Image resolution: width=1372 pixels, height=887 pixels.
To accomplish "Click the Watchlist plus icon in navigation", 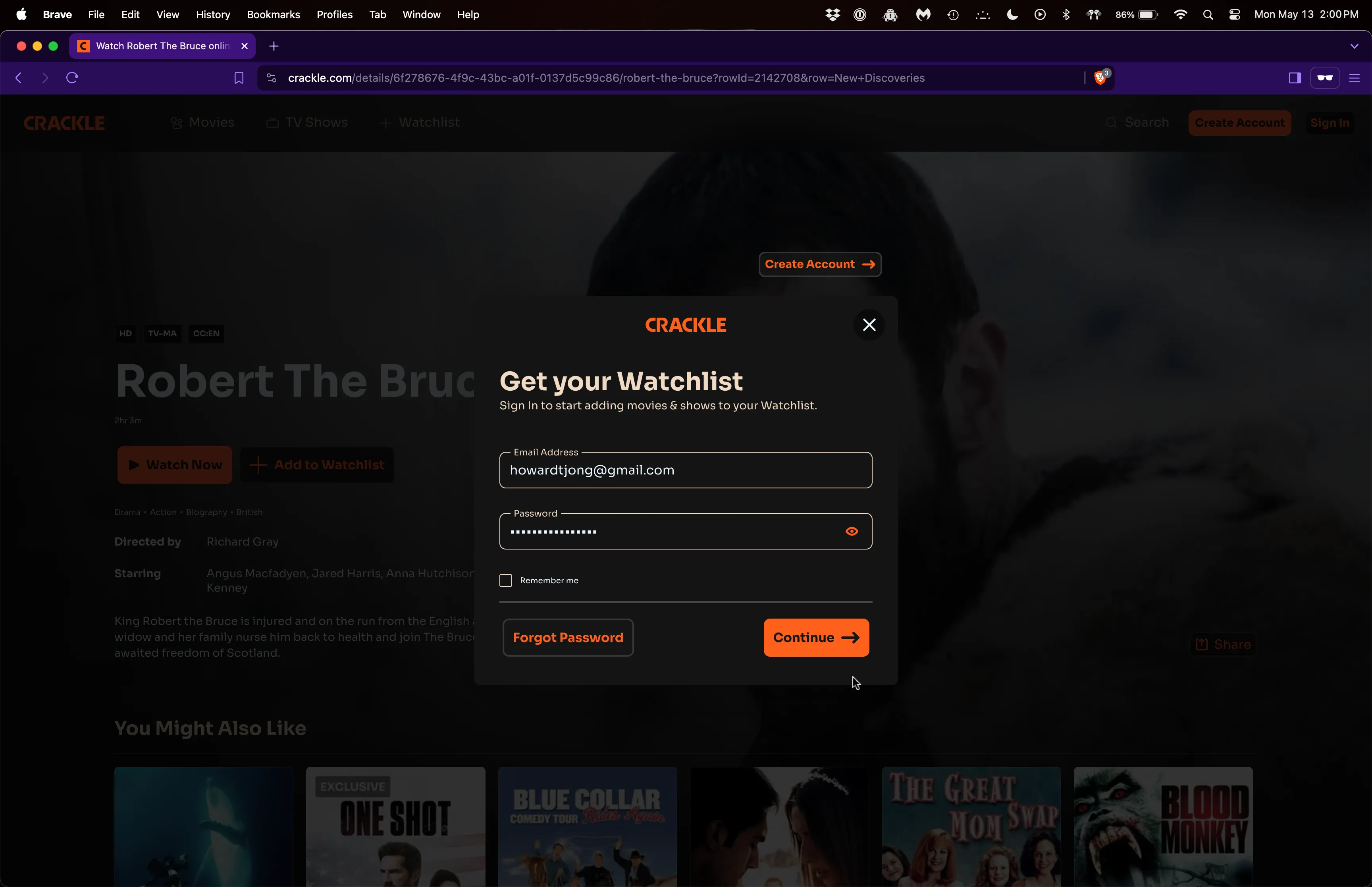I will [386, 122].
